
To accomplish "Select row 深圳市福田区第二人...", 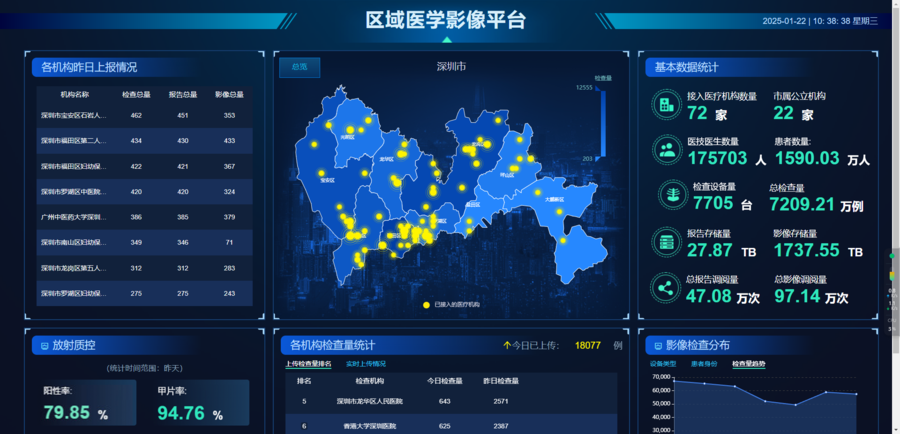I will [x=145, y=141].
